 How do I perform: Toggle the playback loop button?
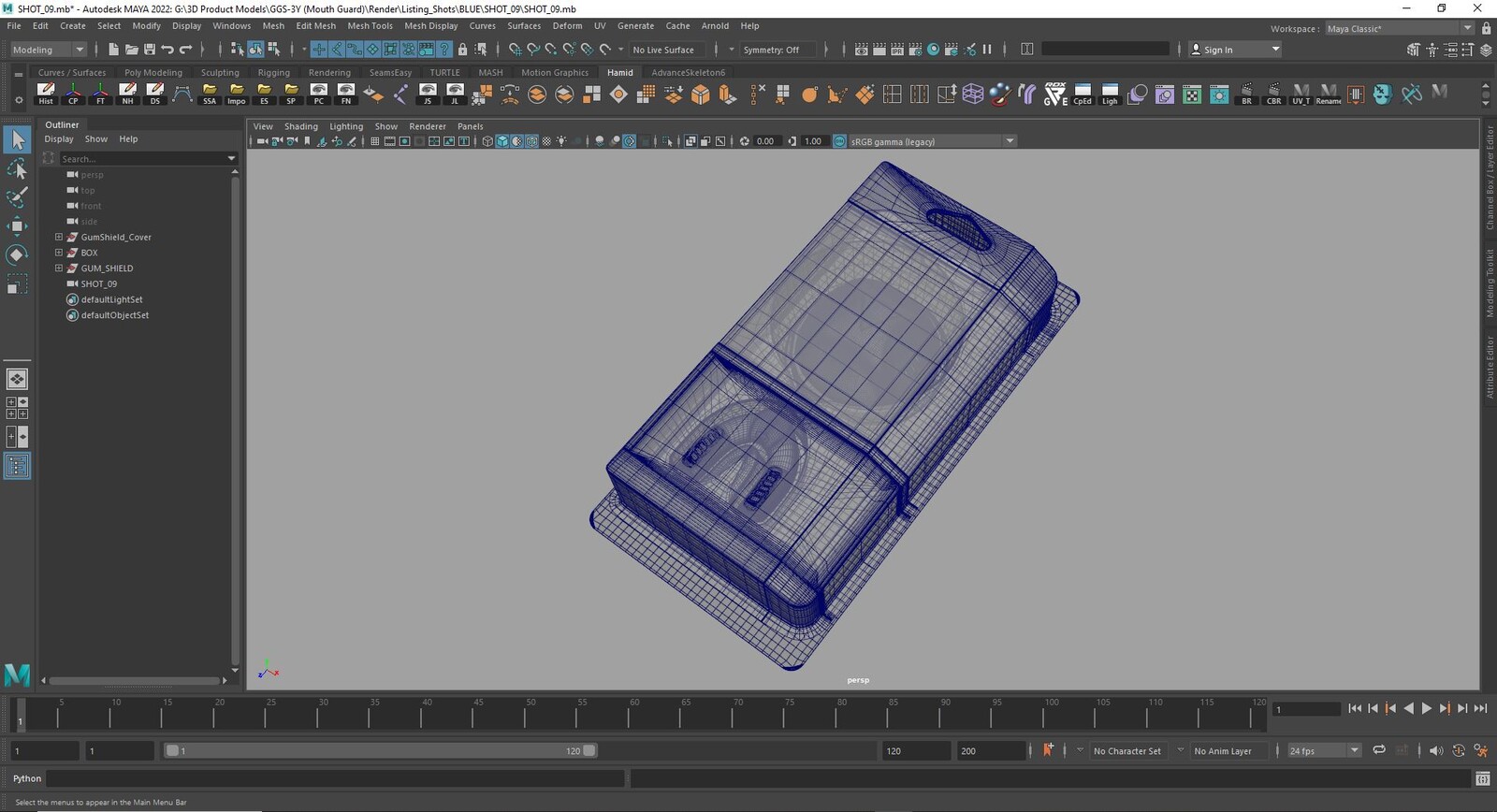tap(1379, 750)
